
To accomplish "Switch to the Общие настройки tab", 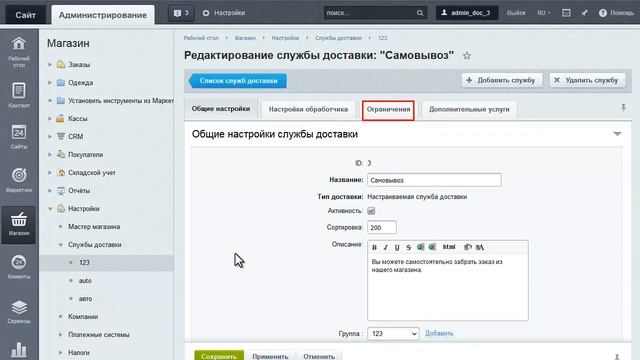I will [x=221, y=109].
